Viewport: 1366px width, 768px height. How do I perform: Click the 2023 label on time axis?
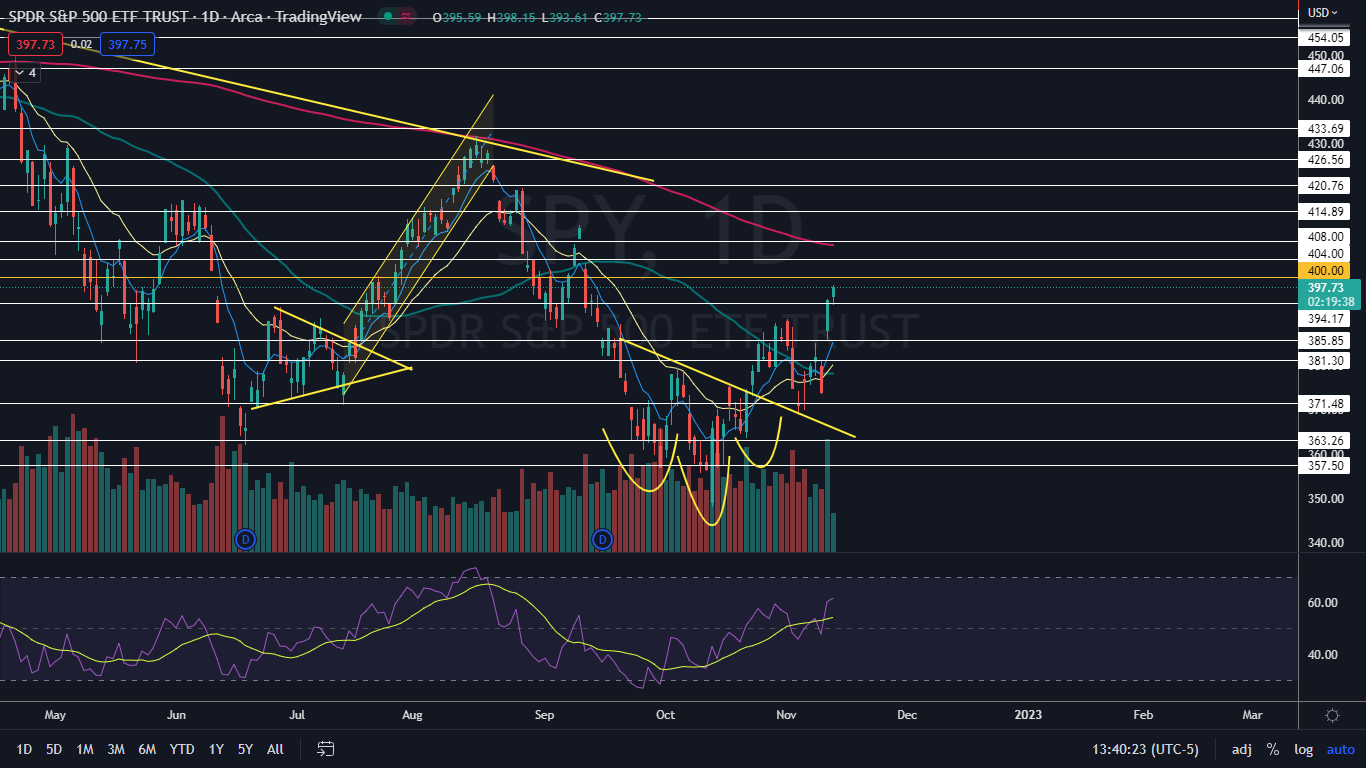coord(1028,715)
